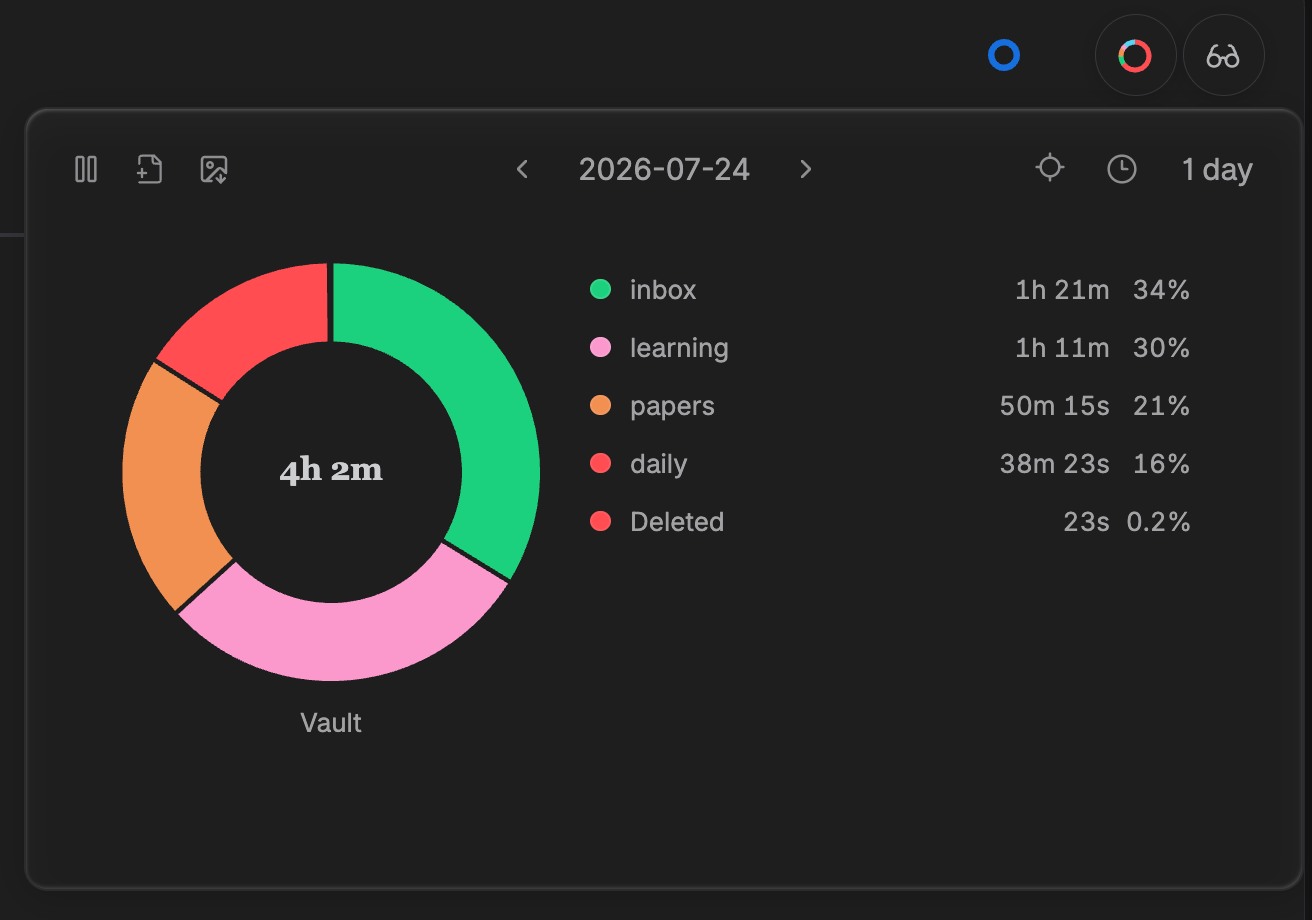Click the red daily segment of donut chart
Screen dimensions: 1312x920
point(258,325)
